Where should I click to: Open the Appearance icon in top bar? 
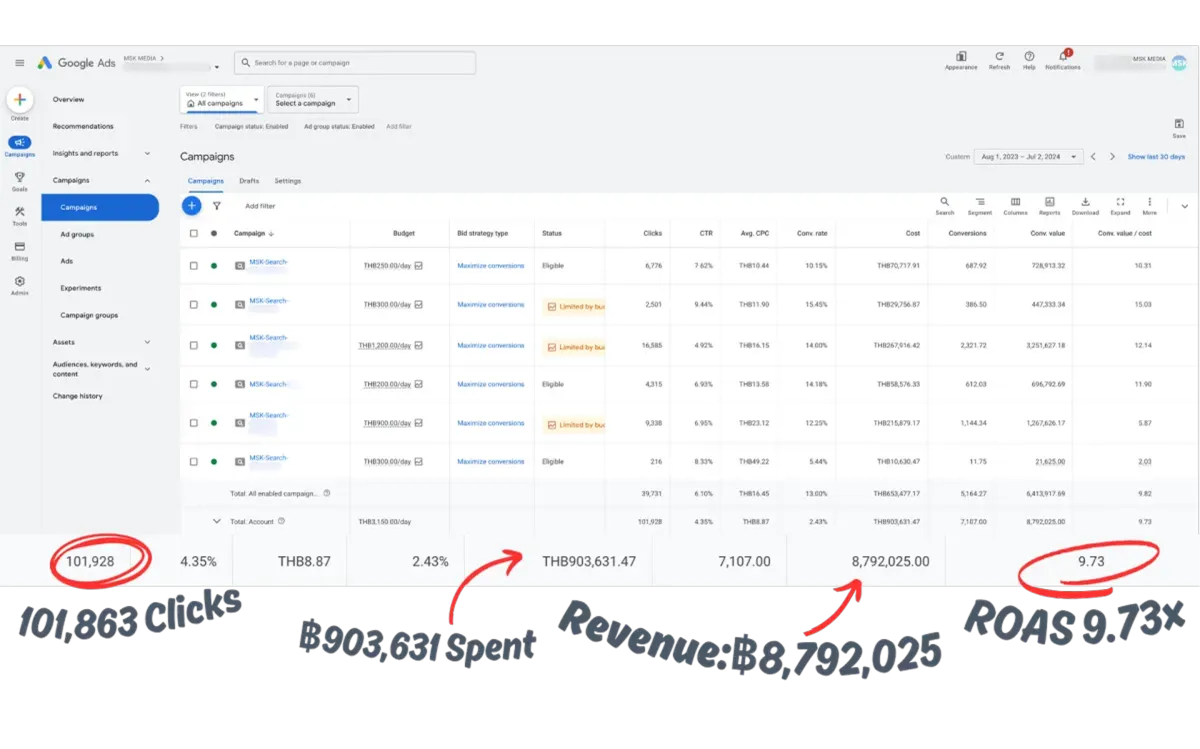[x=961, y=57]
